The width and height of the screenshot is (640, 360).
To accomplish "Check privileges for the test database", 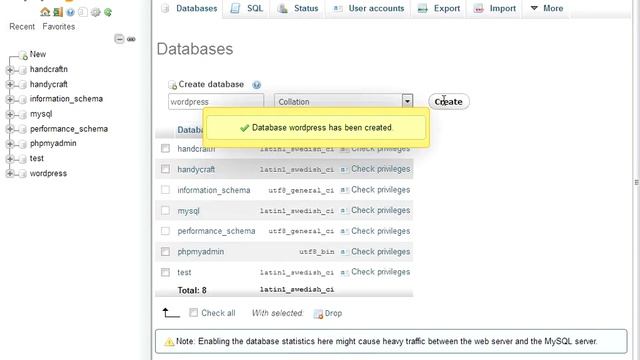I will (x=380, y=272).
